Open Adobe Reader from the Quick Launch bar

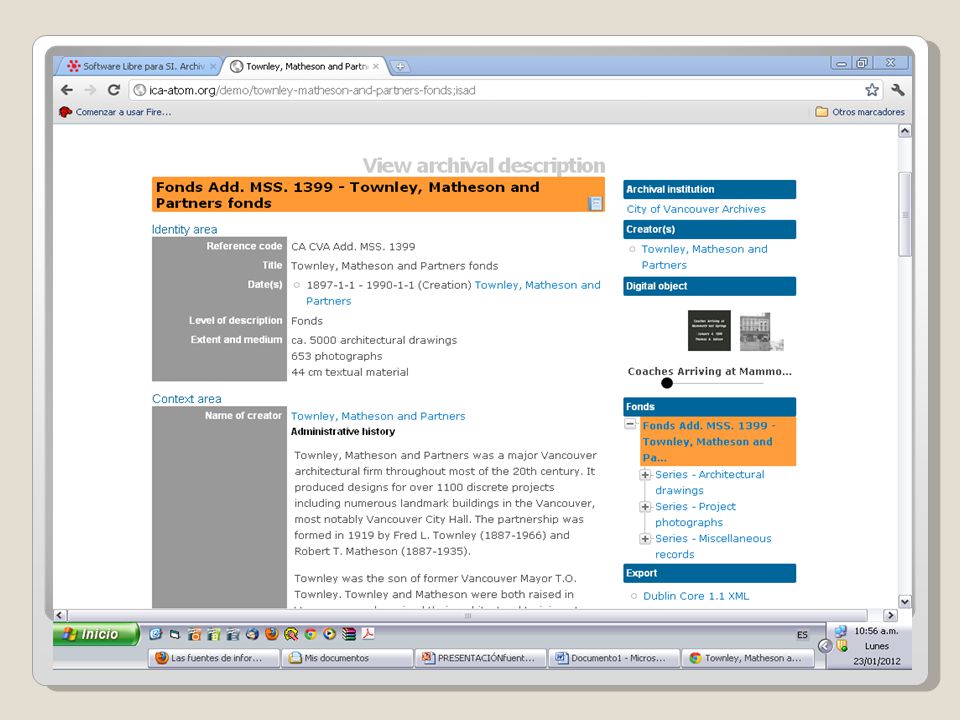point(368,634)
